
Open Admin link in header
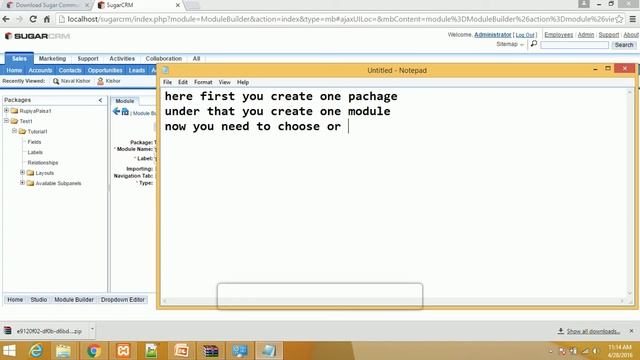586,35
